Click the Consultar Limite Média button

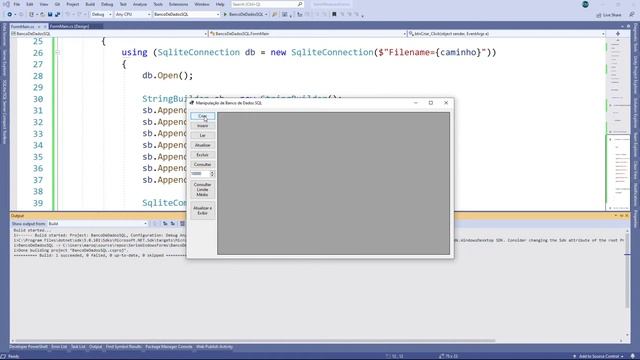[202, 190]
